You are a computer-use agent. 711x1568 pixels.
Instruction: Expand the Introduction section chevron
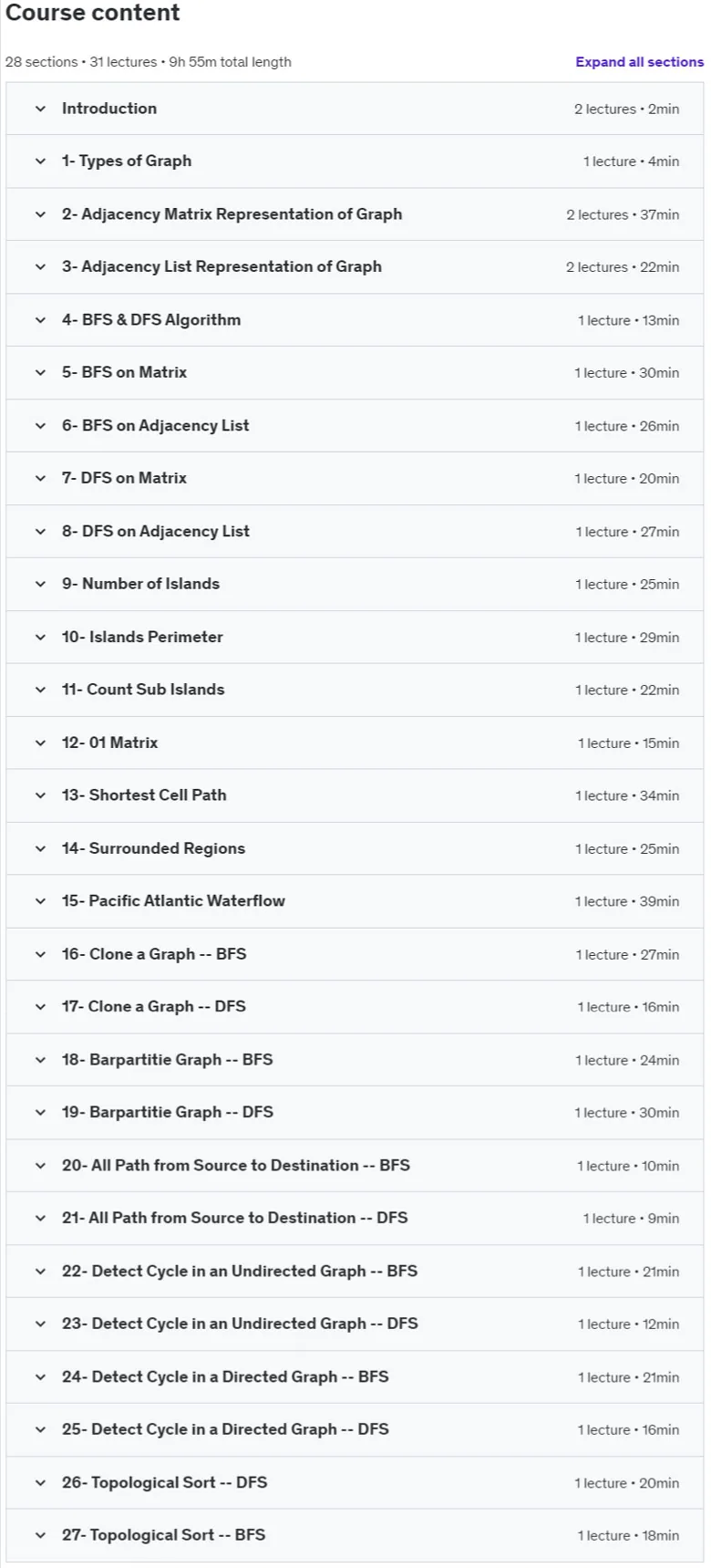click(40, 109)
